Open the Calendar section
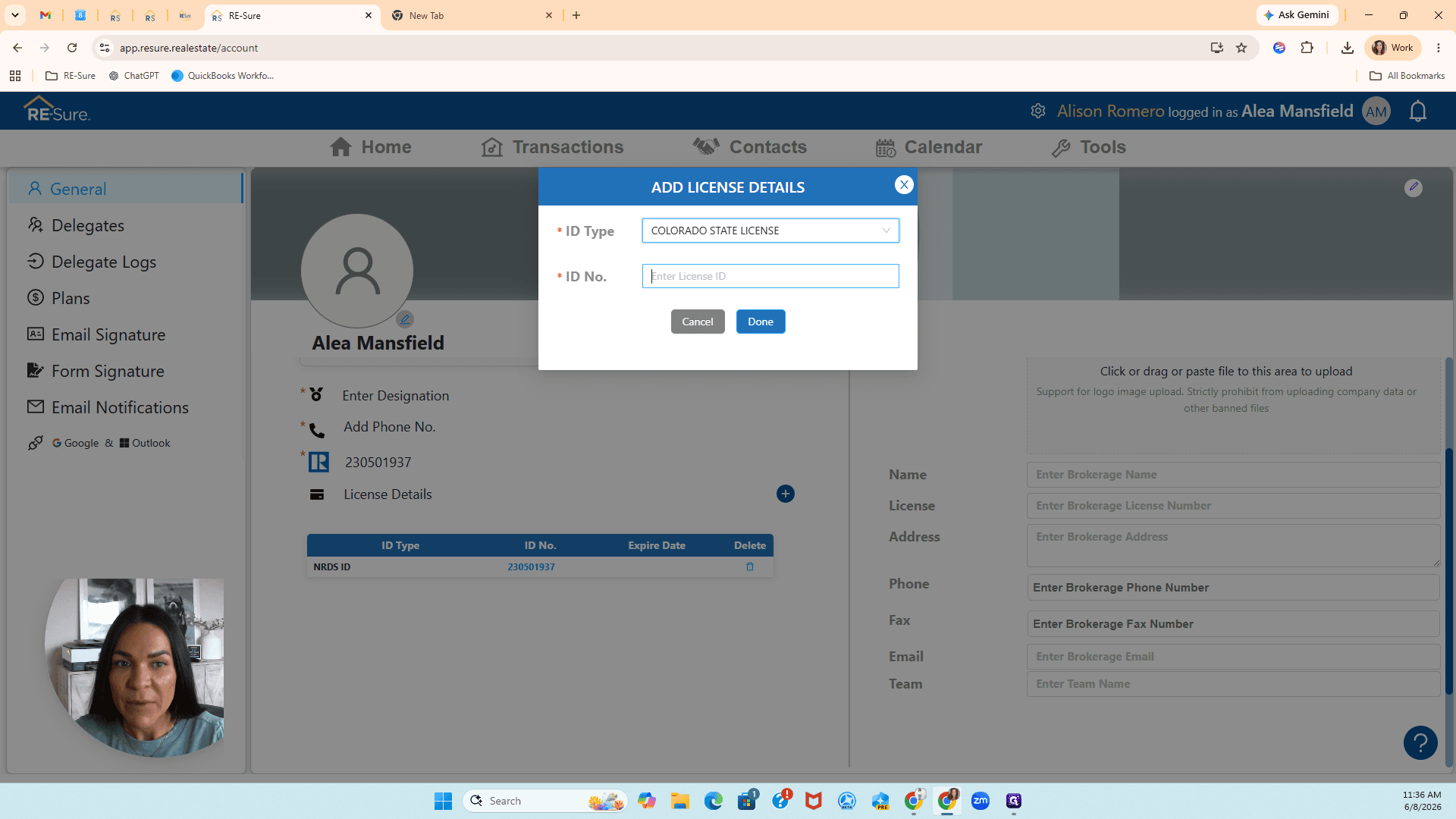This screenshot has width=1456, height=819. (928, 147)
